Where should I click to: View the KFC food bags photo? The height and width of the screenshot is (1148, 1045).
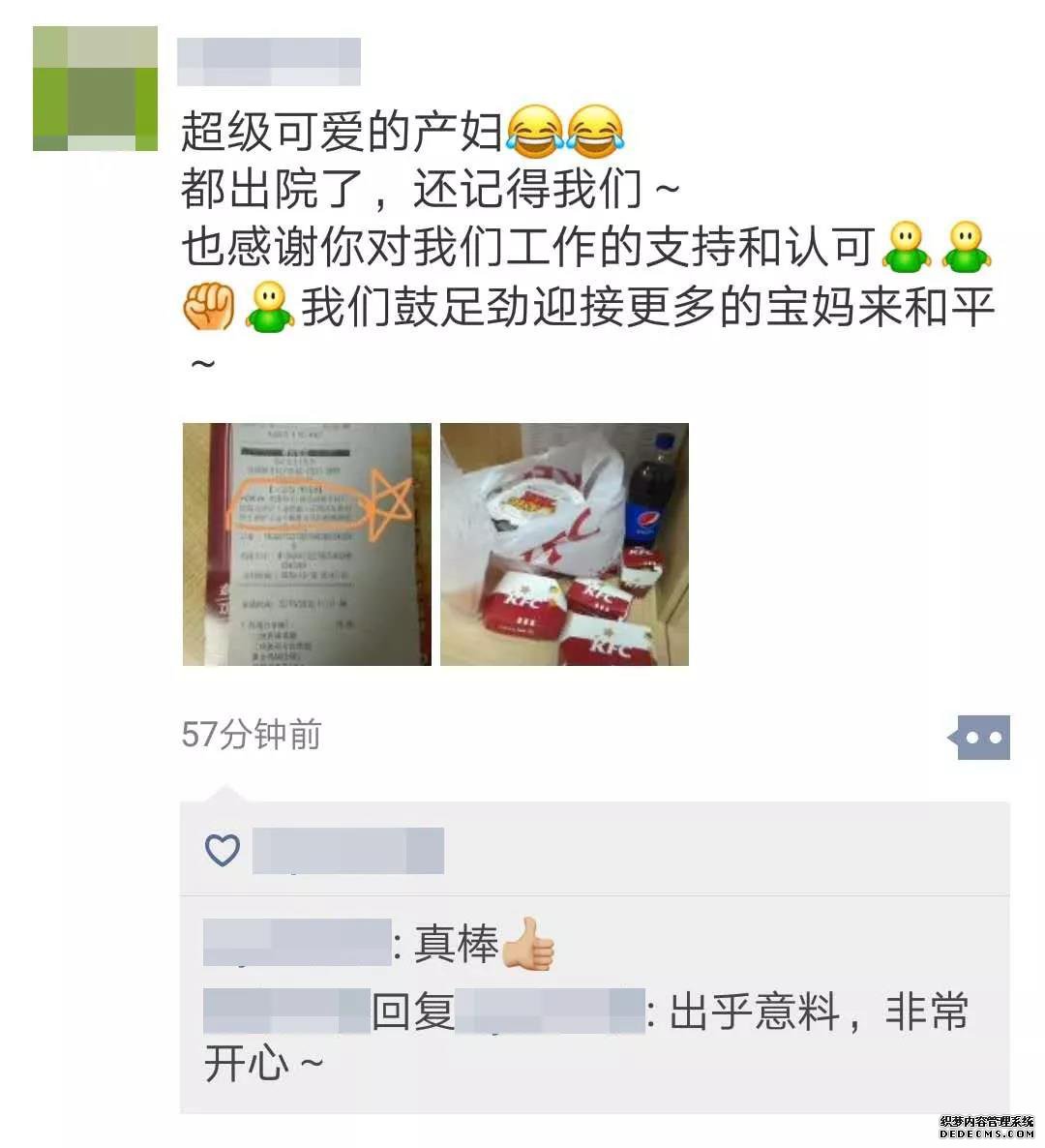point(564,544)
